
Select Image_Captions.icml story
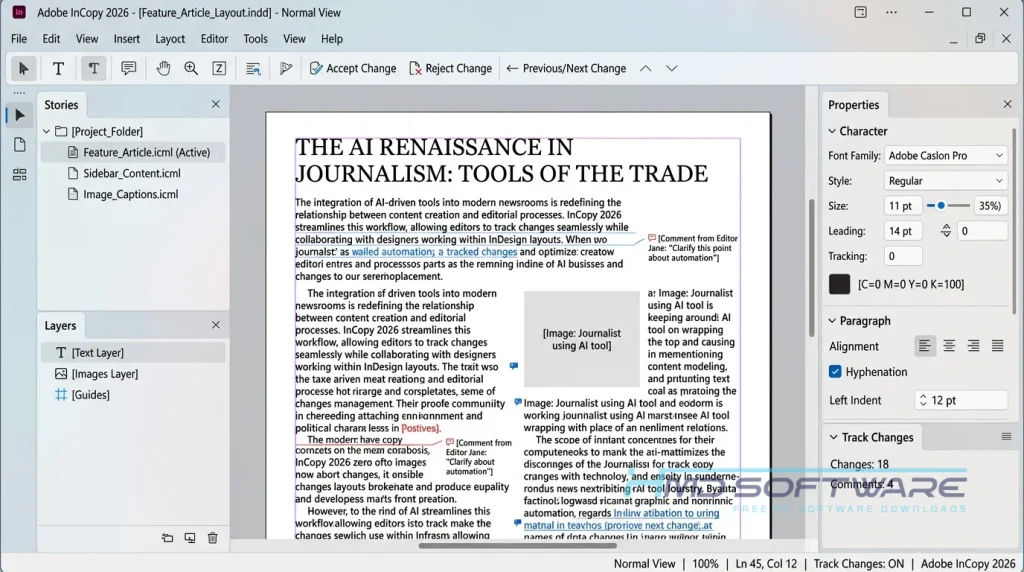click(x=133, y=194)
